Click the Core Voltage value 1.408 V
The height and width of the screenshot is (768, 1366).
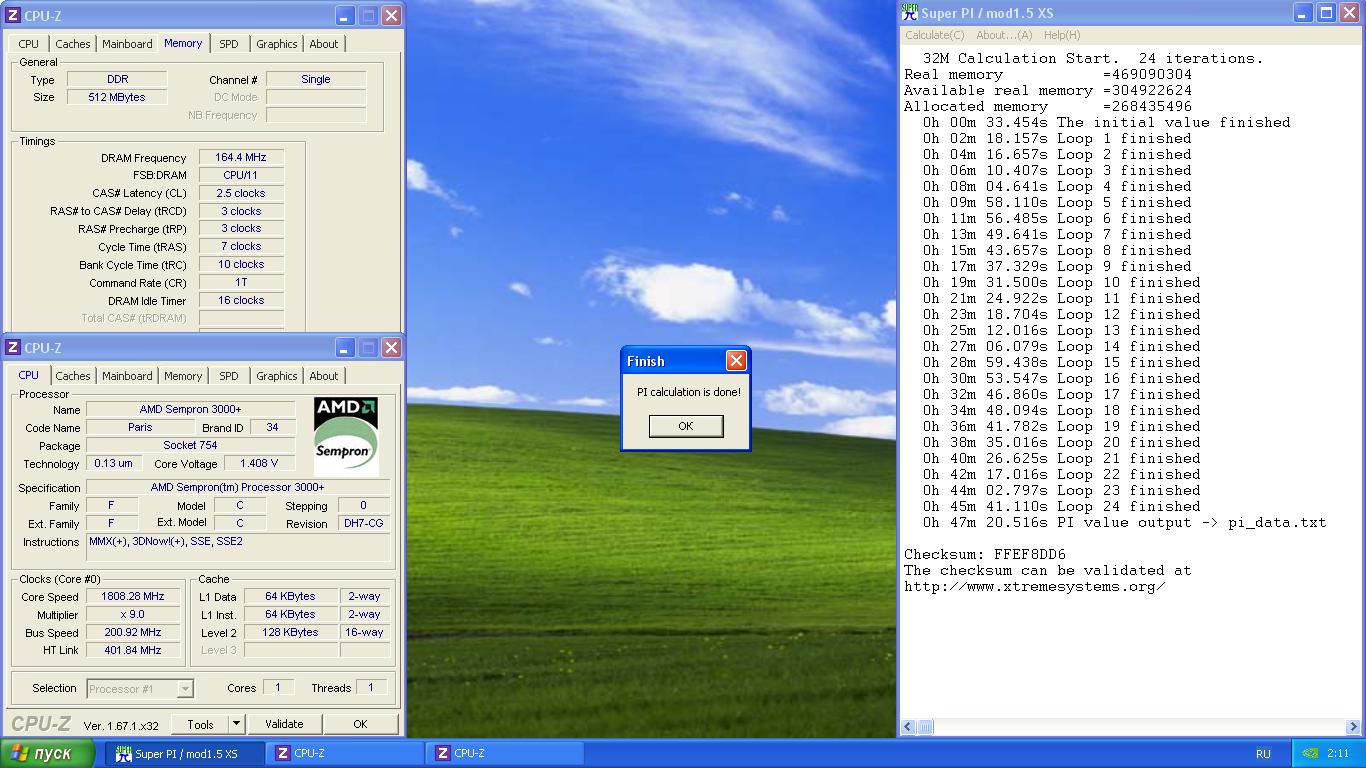click(x=259, y=464)
